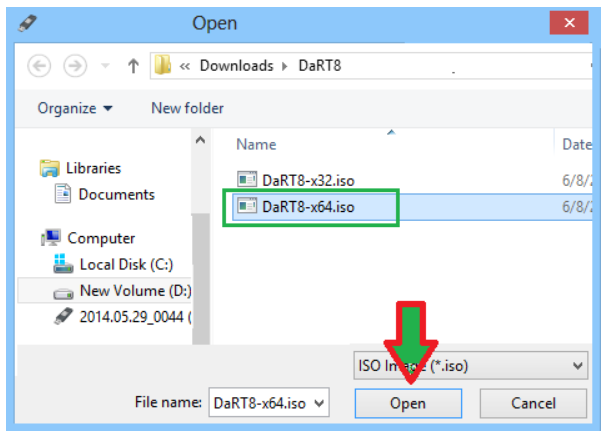Select the 2014.05.29_0044 USB drive

pyautogui.click(x=135, y=317)
